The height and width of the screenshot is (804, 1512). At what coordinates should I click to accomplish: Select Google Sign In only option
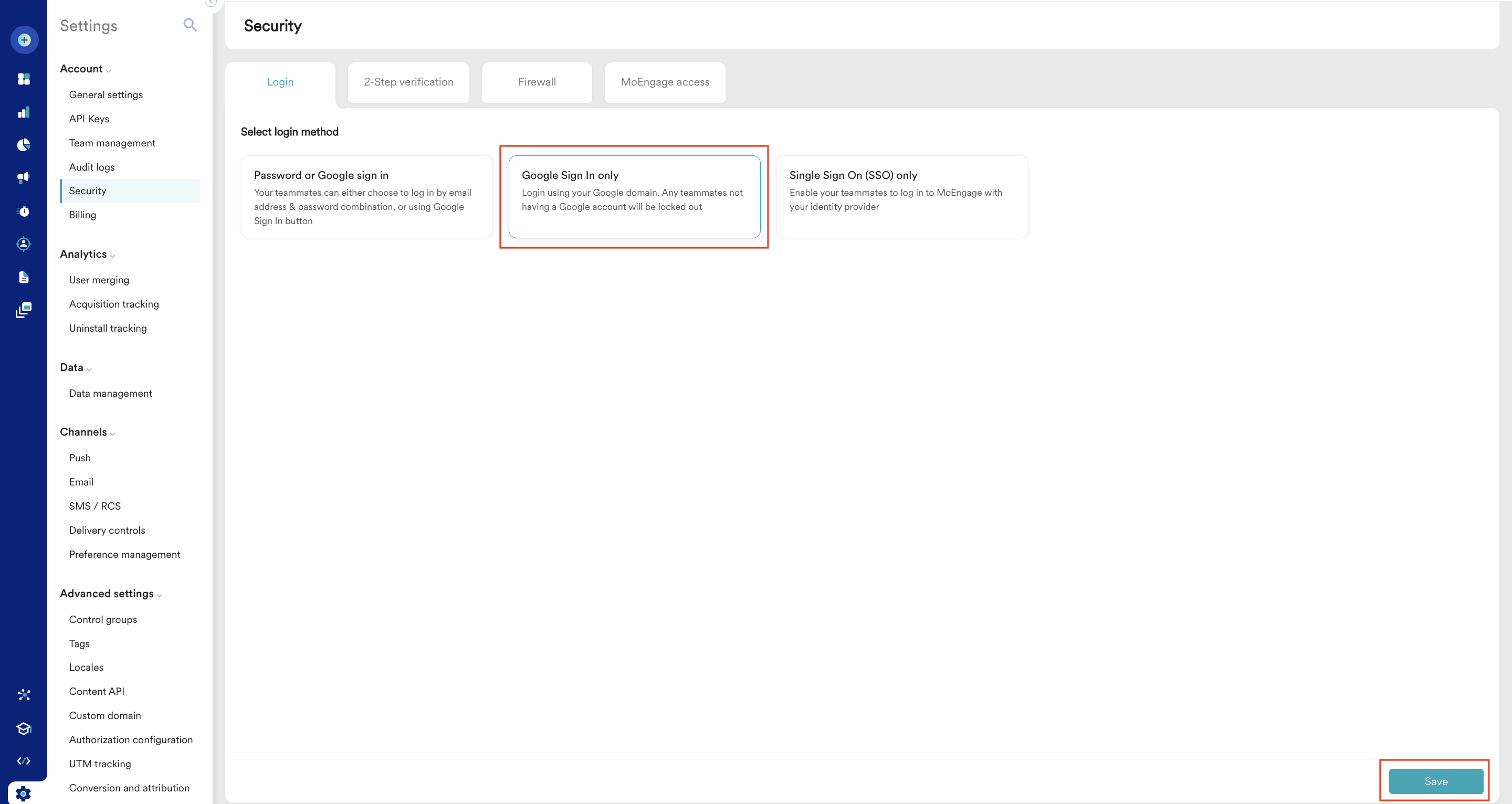click(x=634, y=197)
